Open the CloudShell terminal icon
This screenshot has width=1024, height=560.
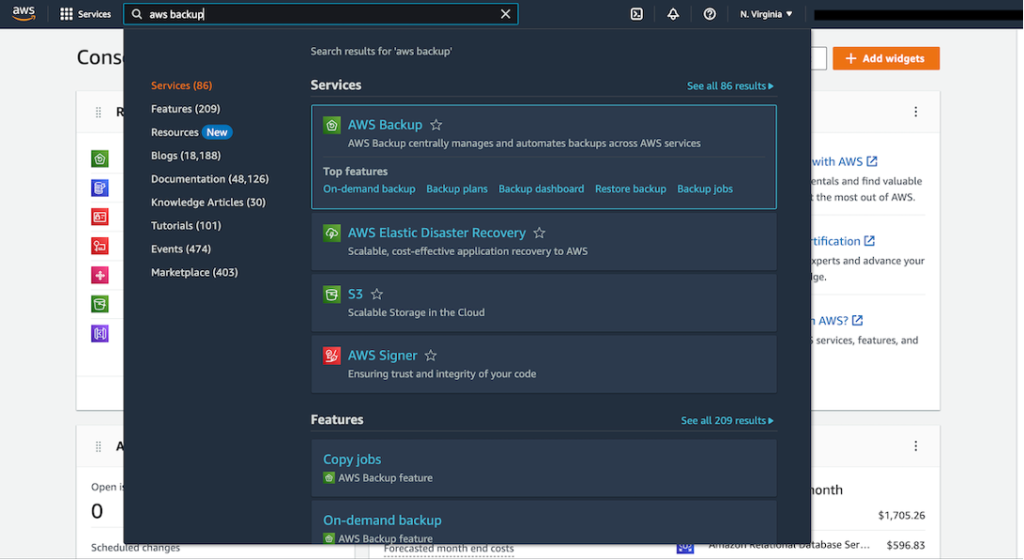point(637,14)
